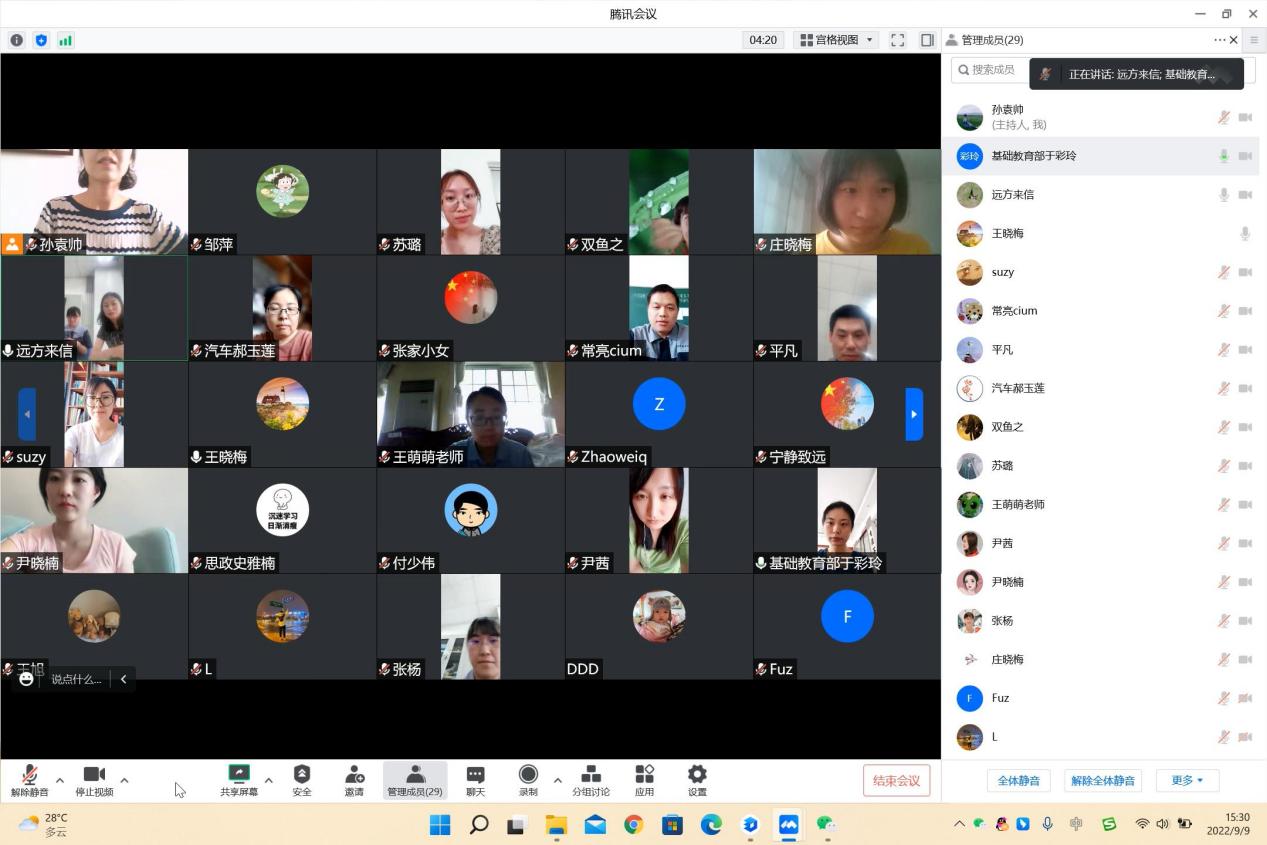The image size is (1267, 845).
Task: Click the red 结束会议 button
Action: tap(896, 780)
